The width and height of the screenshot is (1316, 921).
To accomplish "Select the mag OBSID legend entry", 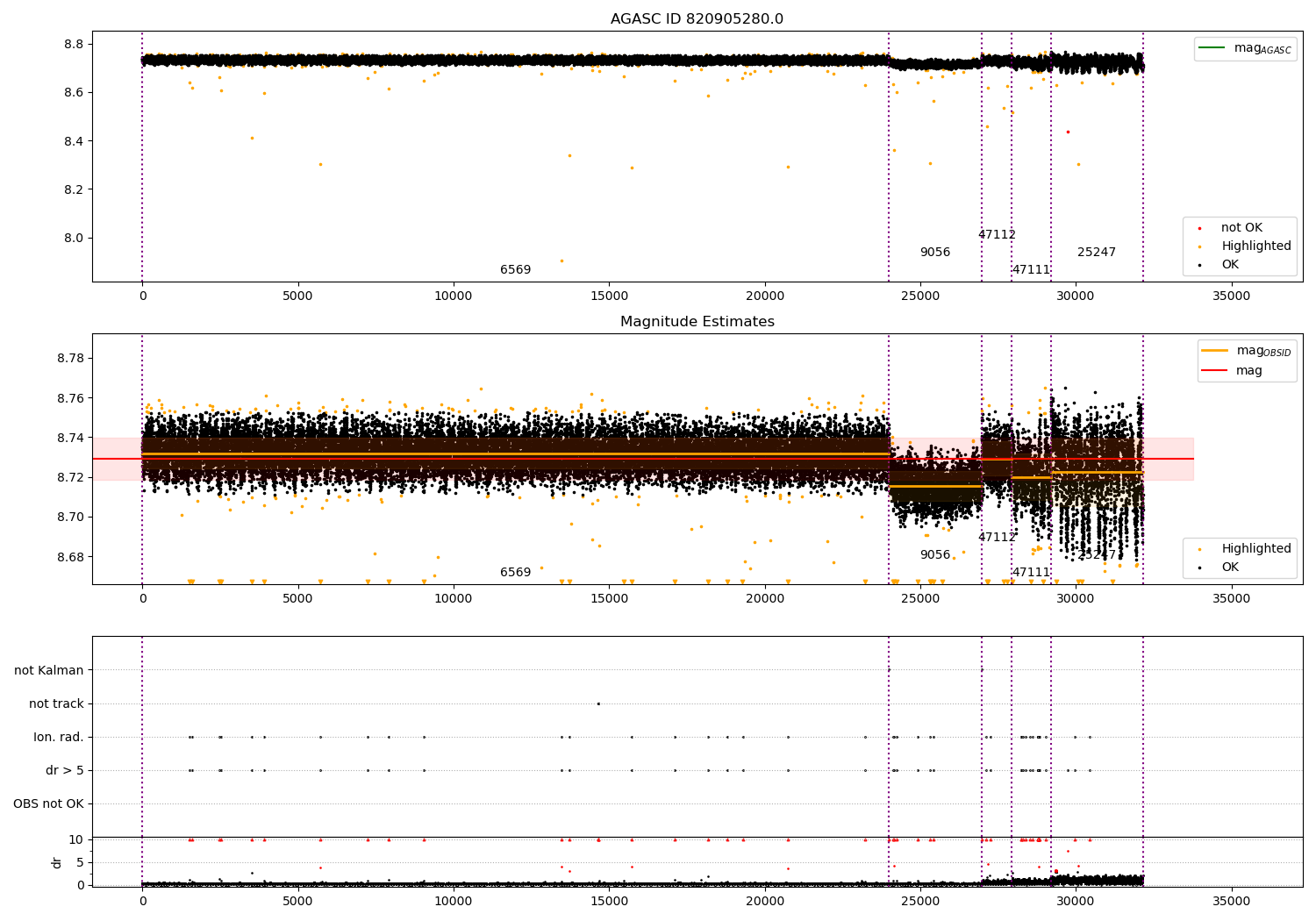I will coord(1247,351).
